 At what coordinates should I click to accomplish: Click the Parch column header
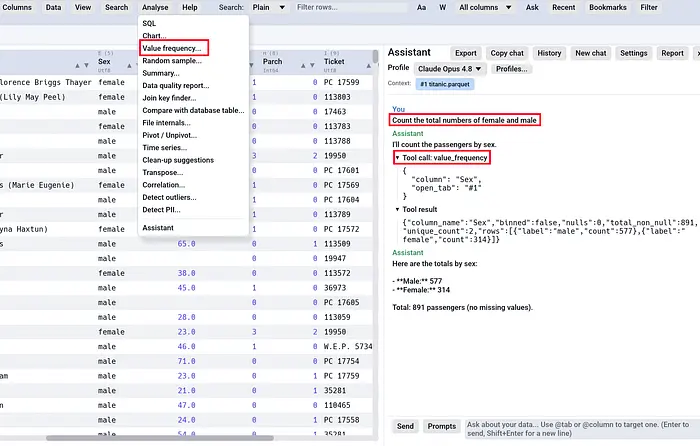point(272,62)
